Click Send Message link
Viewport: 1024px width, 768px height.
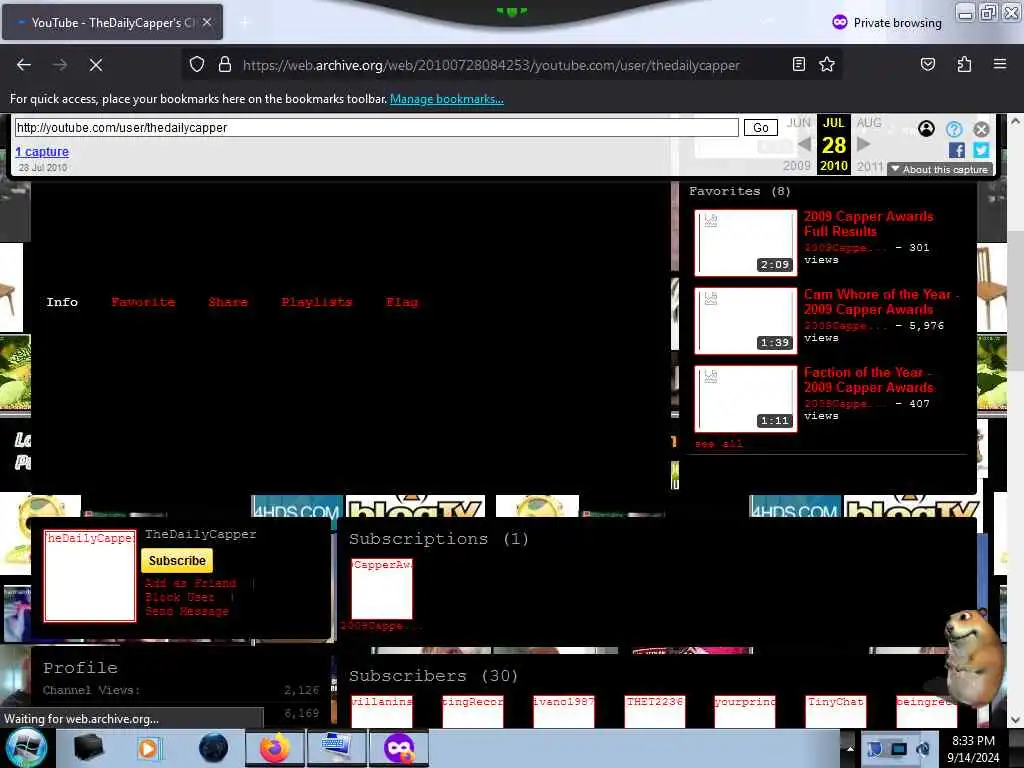coord(187,611)
